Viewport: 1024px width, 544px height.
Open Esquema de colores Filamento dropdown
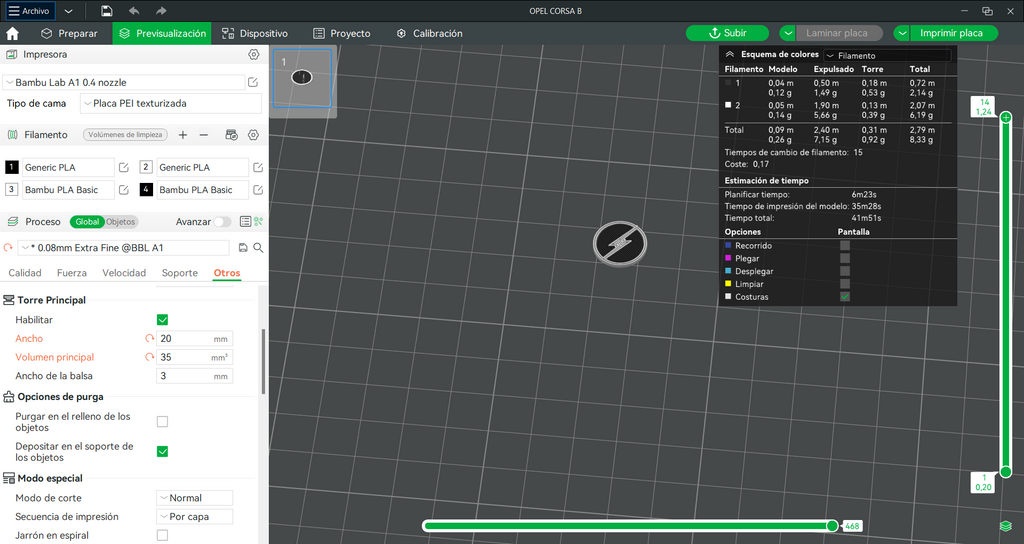coord(888,56)
